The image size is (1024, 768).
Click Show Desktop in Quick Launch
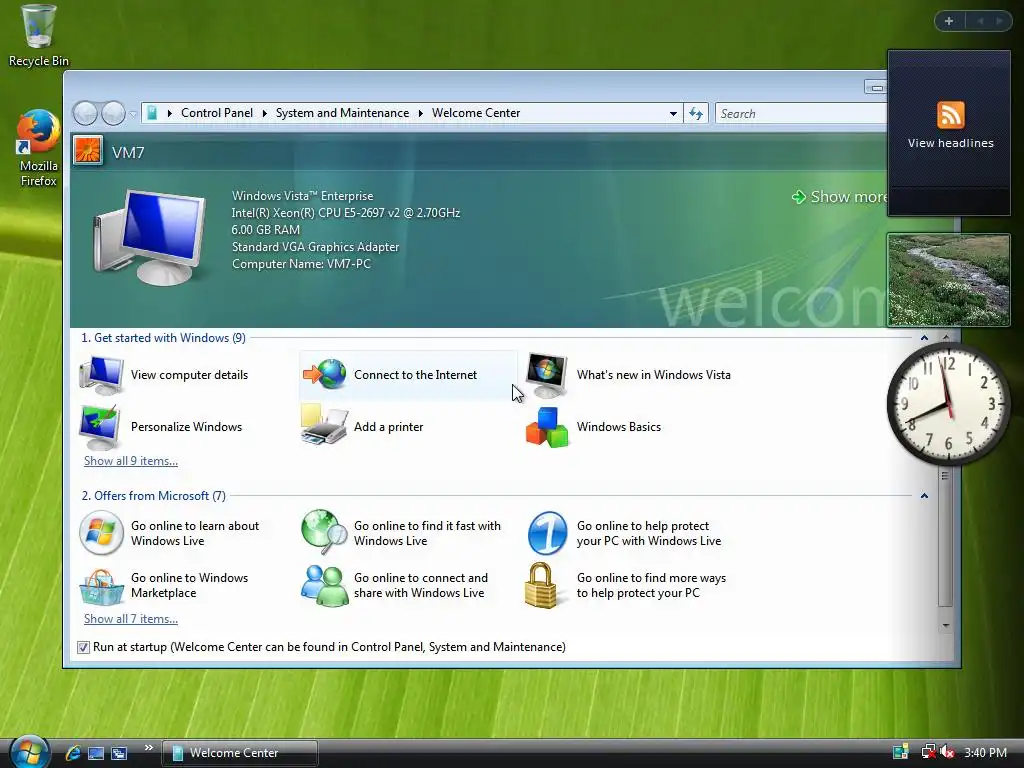pos(96,753)
